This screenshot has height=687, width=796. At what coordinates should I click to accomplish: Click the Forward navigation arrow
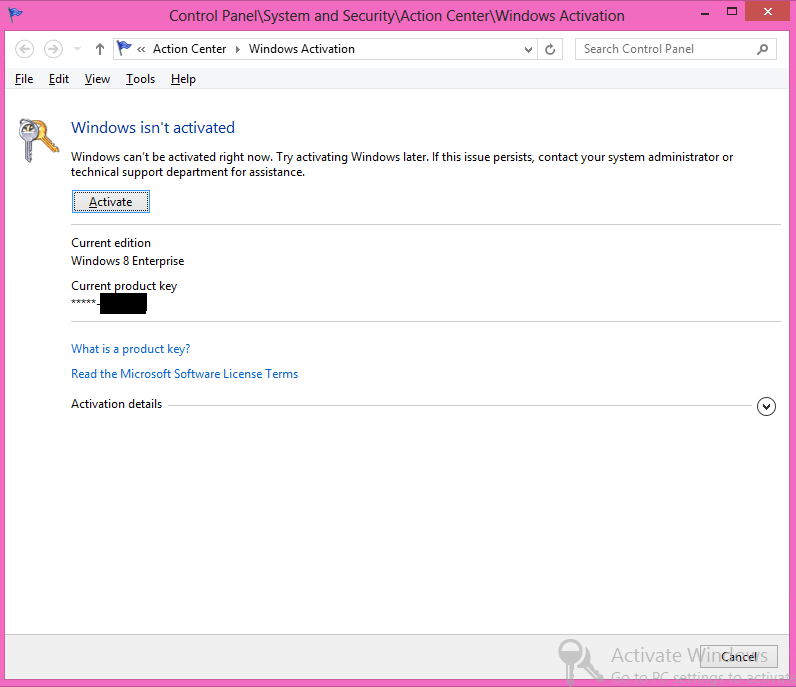[x=53, y=49]
